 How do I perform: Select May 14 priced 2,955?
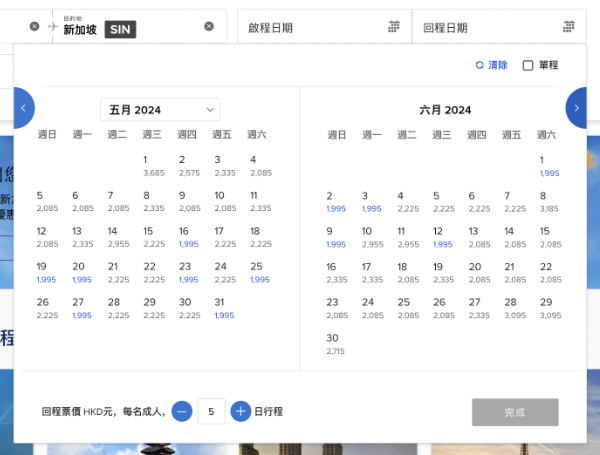click(118, 237)
